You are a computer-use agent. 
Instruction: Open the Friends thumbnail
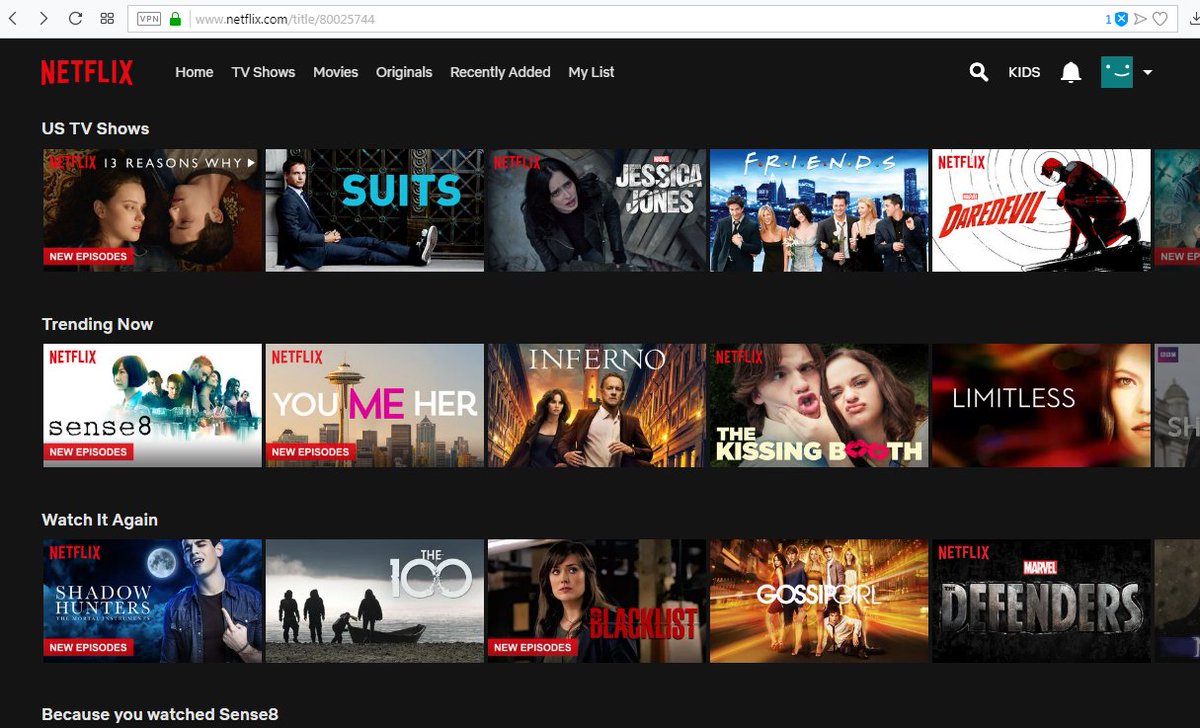(819, 210)
